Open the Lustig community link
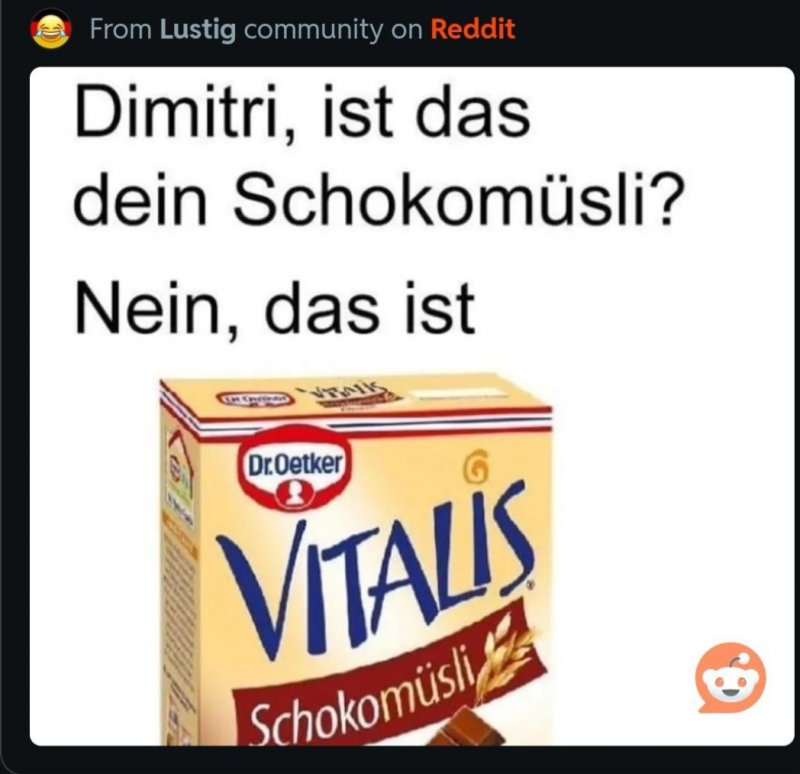Viewport: 800px width, 774px height. pos(198,30)
